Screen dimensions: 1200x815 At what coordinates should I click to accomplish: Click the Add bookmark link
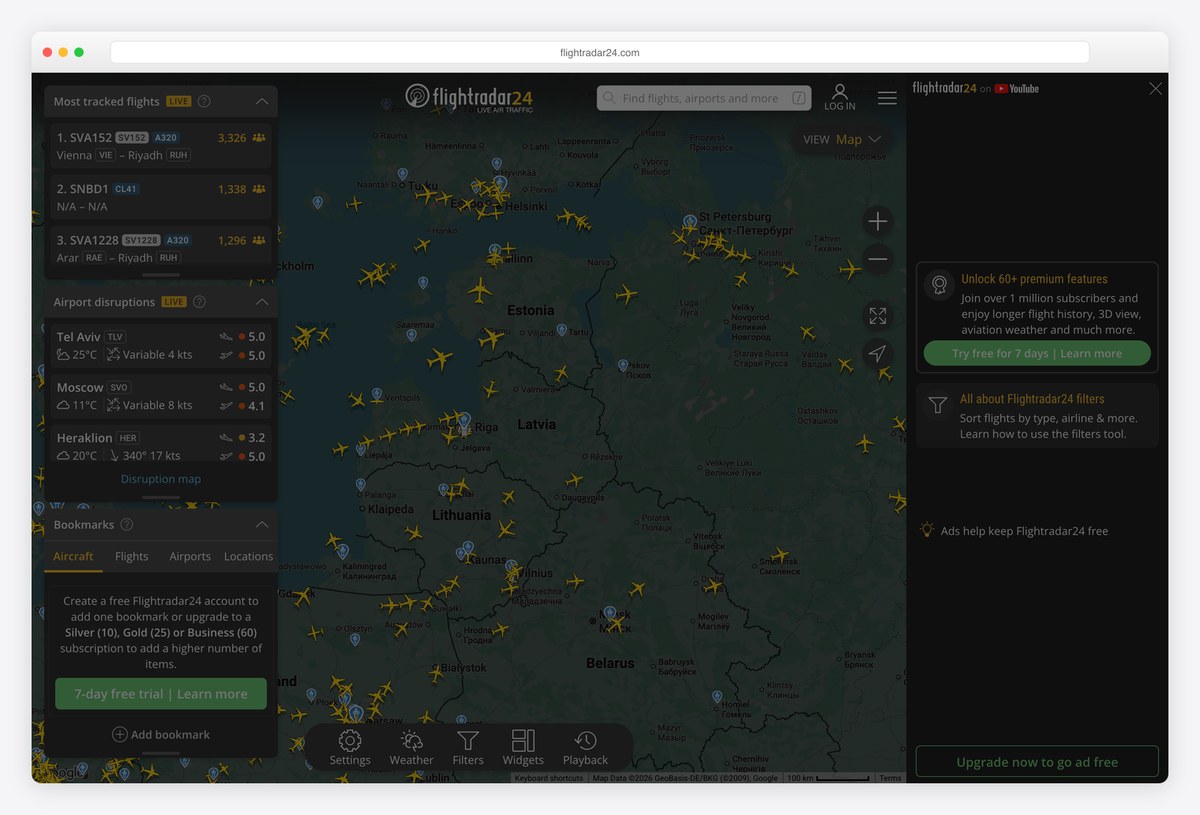161,734
